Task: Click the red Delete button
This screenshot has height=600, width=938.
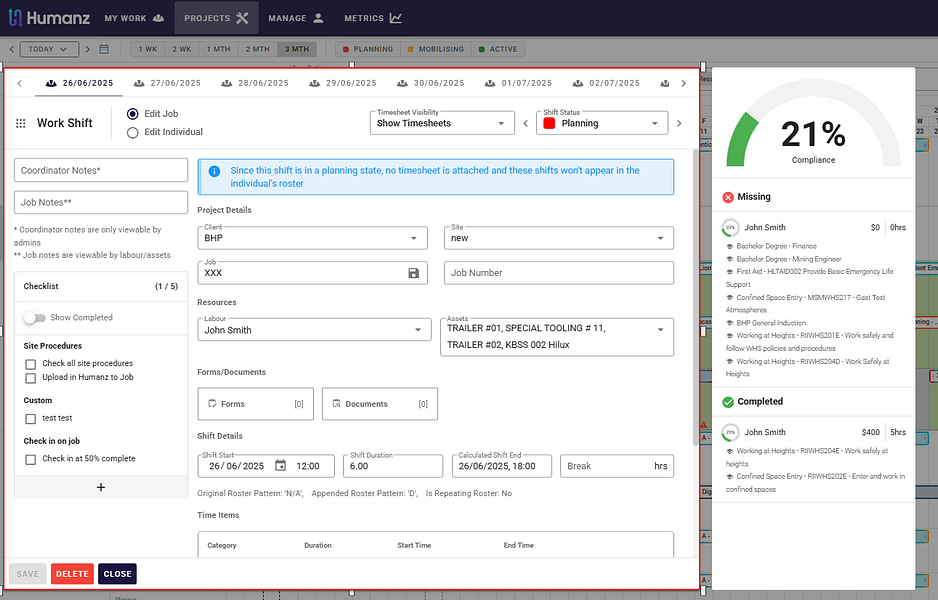Action: click(72, 574)
